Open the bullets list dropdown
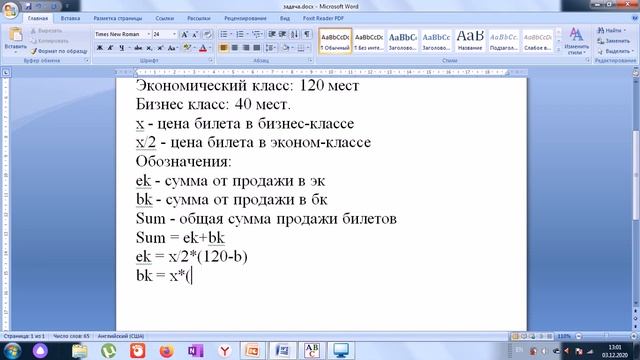Image resolution: width=640 pixels, height=360 pixels. (231, 34)
